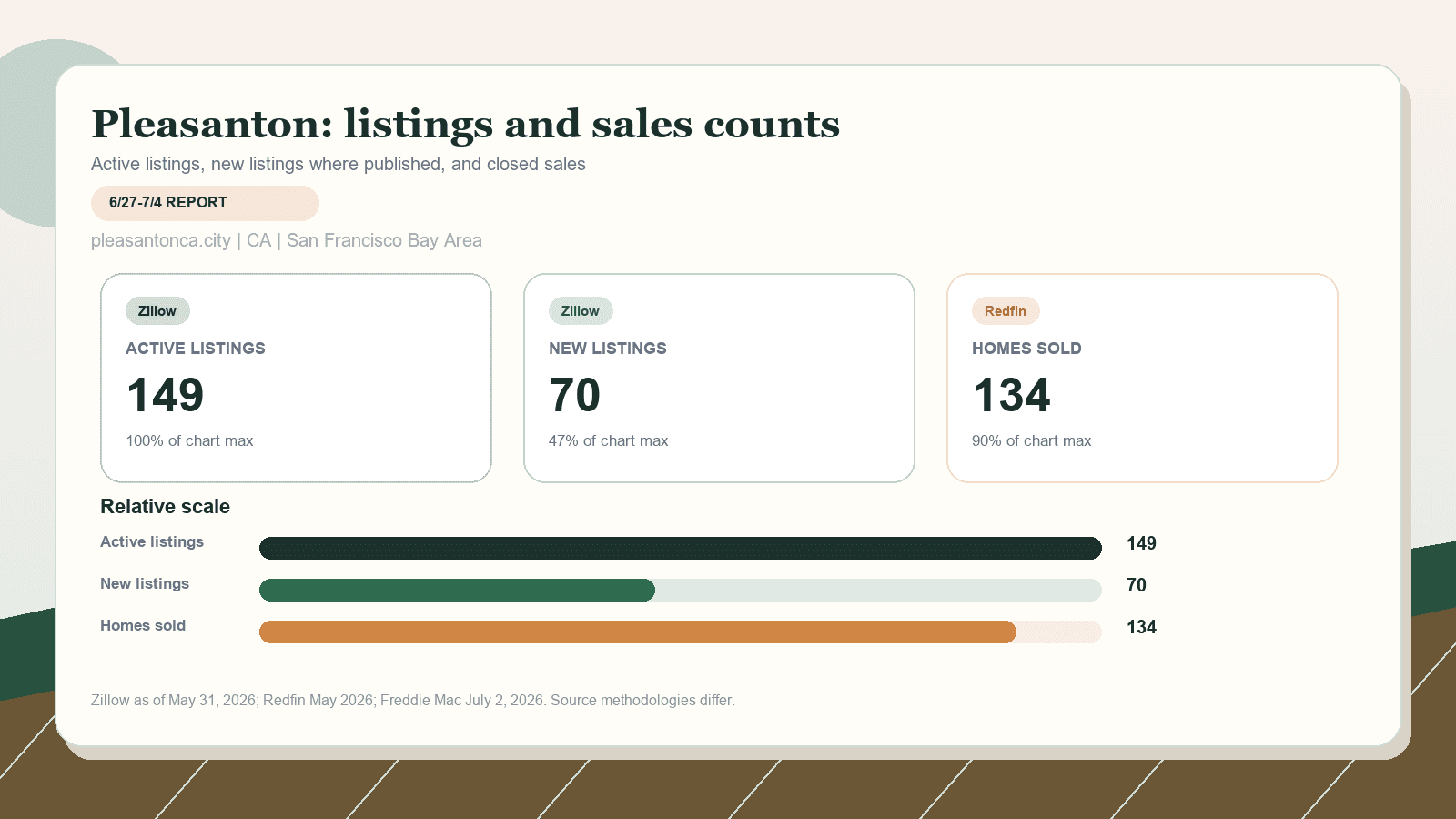Click the green New listings bar
Viewport: 1456px width, 819px height.
(457, 590)
